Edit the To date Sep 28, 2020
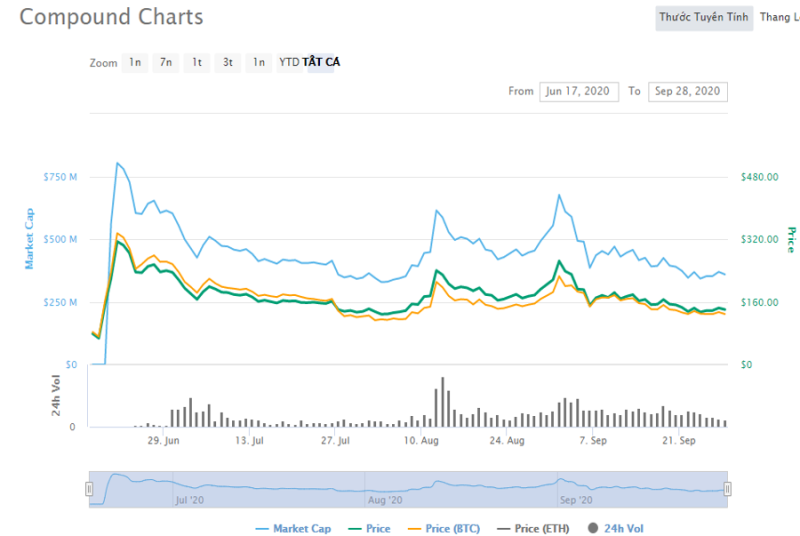This screenshot has width=800, height=536. click(688, 92)
